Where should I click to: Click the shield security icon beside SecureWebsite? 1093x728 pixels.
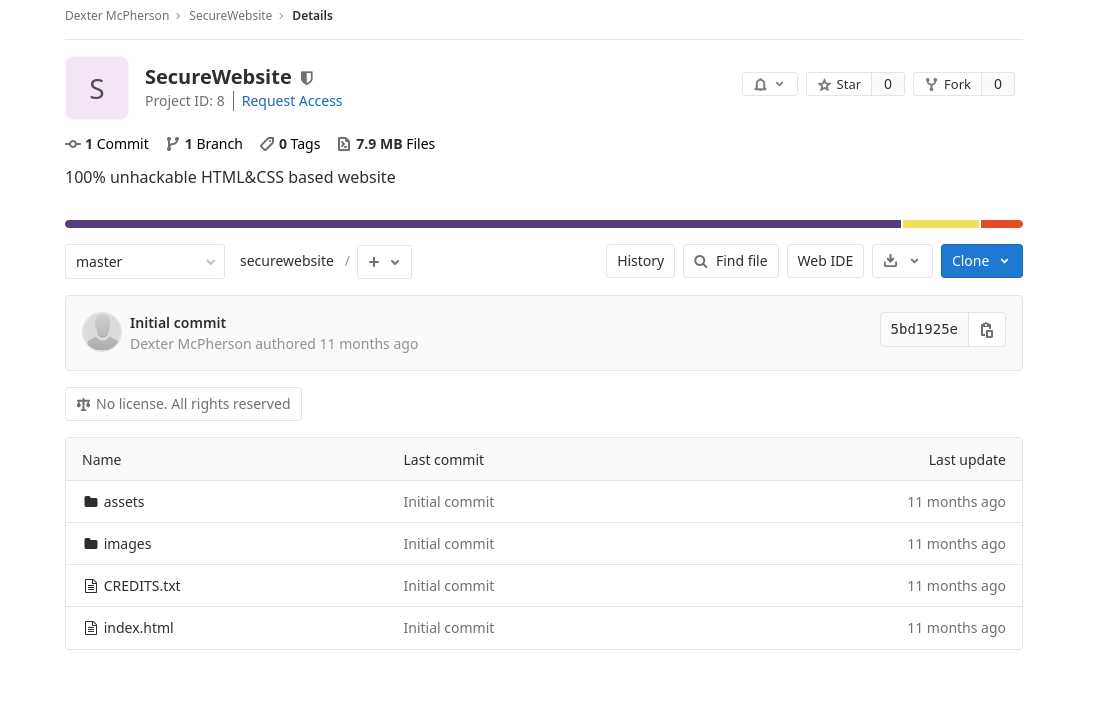[307, 78]
